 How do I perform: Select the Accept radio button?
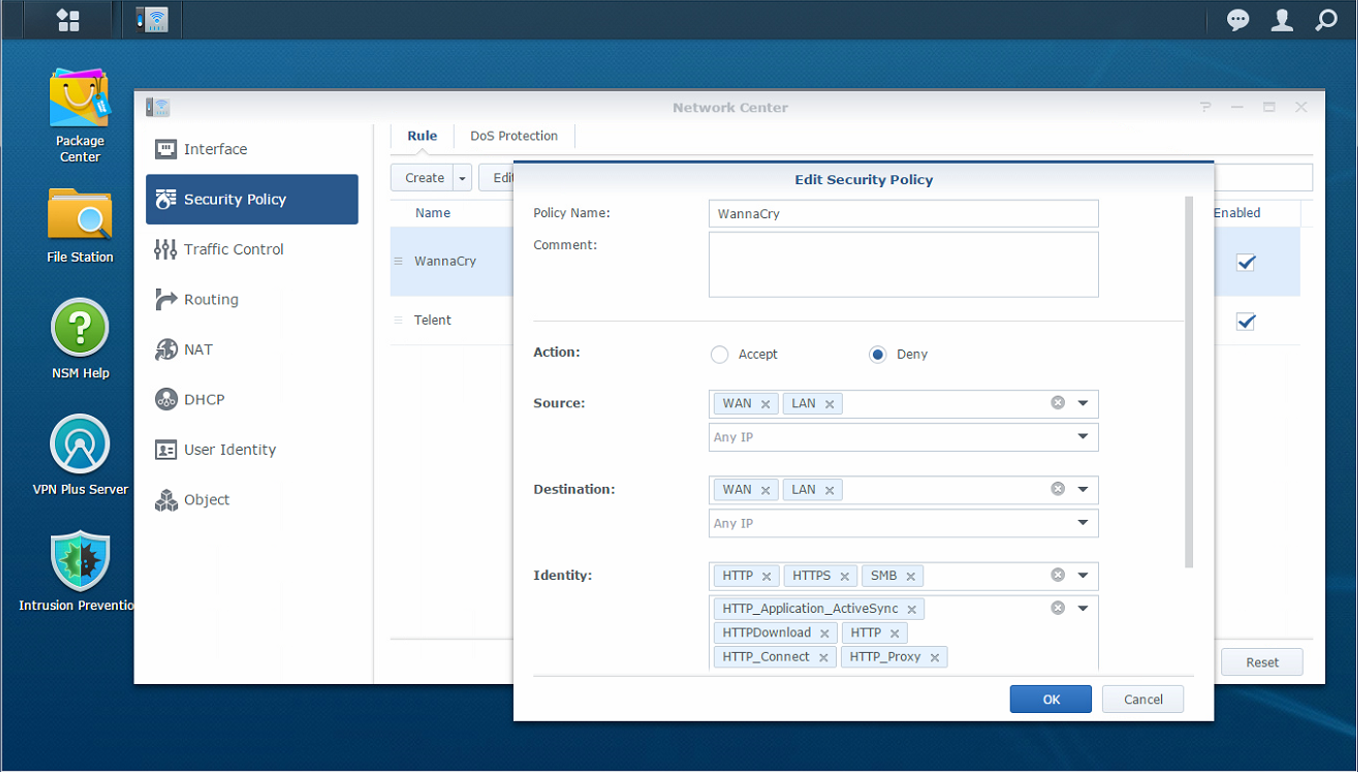pos(719,354)
